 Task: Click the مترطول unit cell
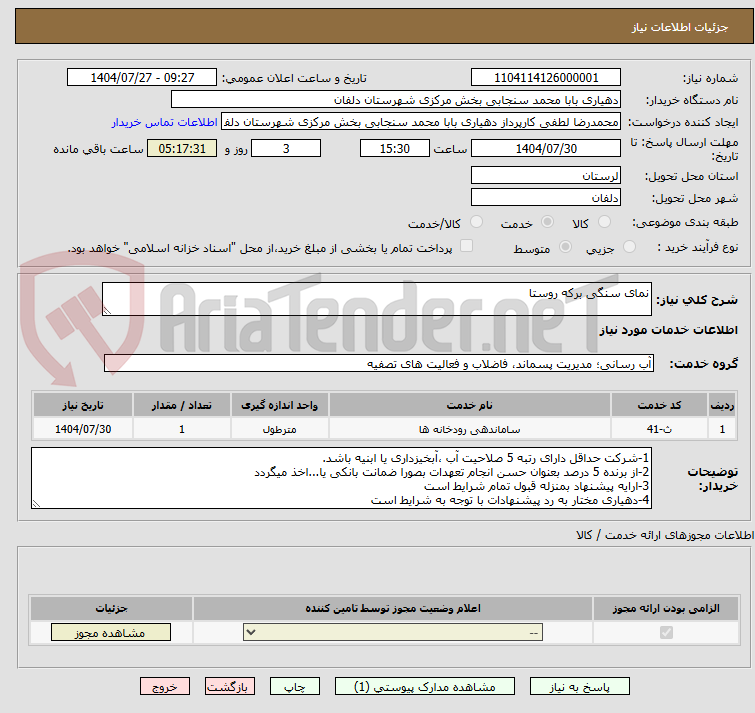pos(280,428)
